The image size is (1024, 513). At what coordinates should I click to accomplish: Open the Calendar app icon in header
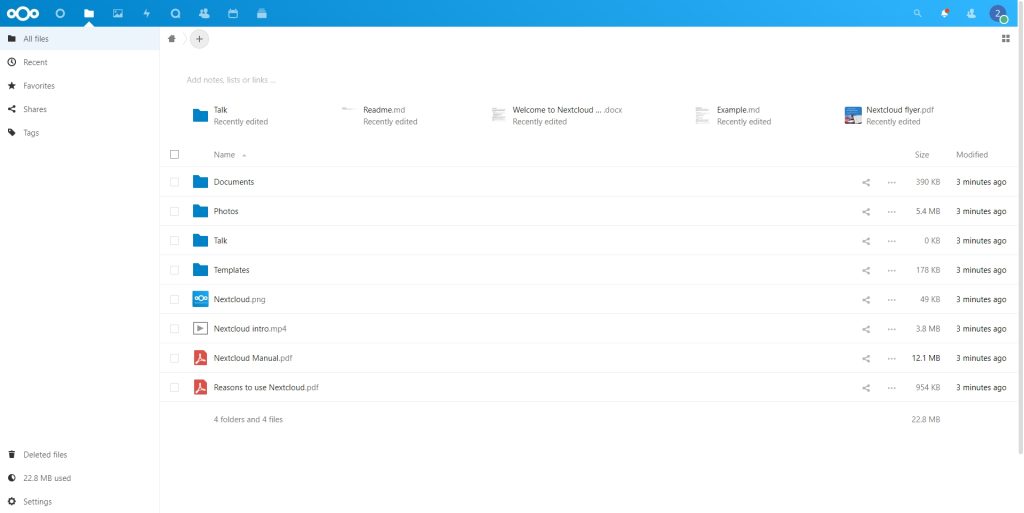(x=232, y=13)
